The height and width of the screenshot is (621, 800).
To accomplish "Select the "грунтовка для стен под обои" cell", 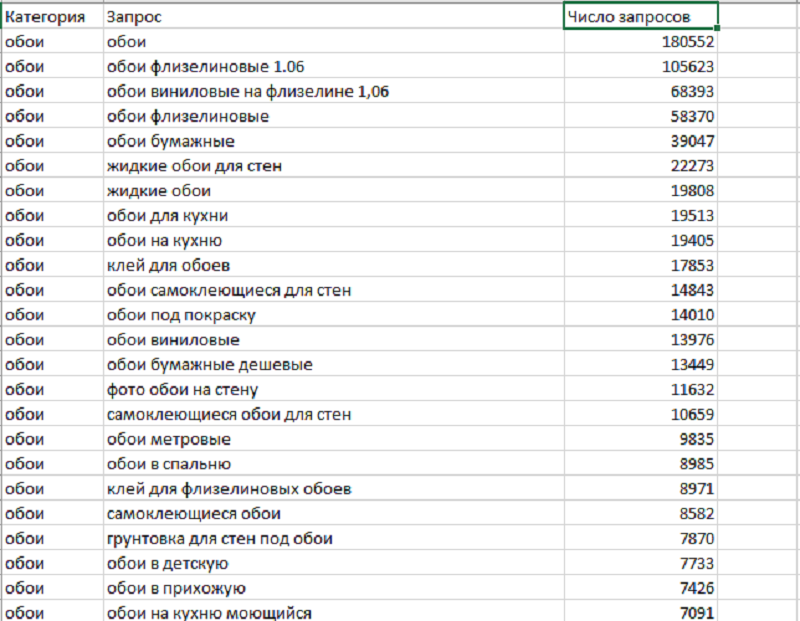I will coord(333,539).
